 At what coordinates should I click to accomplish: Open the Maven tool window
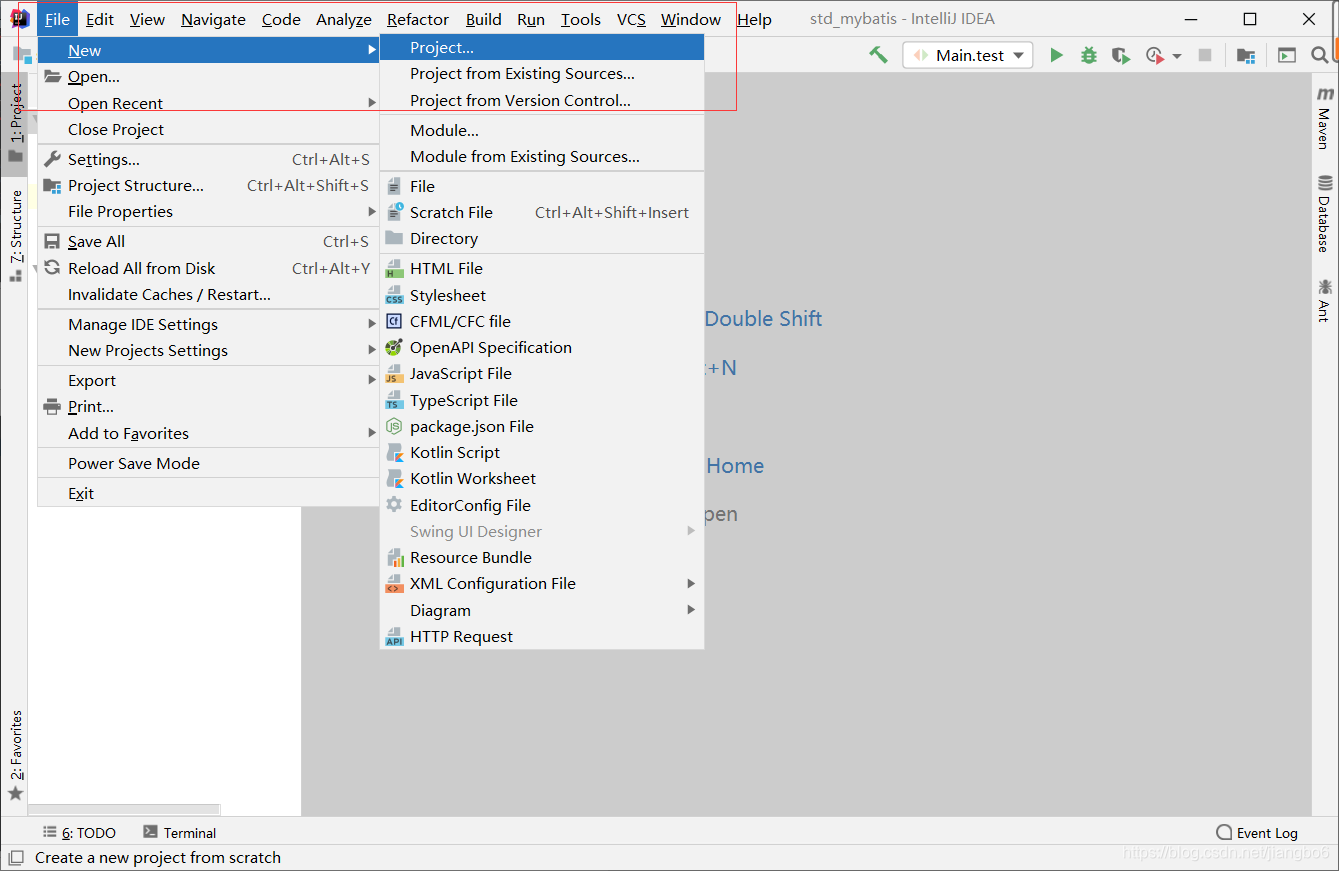pos(1325,118)
